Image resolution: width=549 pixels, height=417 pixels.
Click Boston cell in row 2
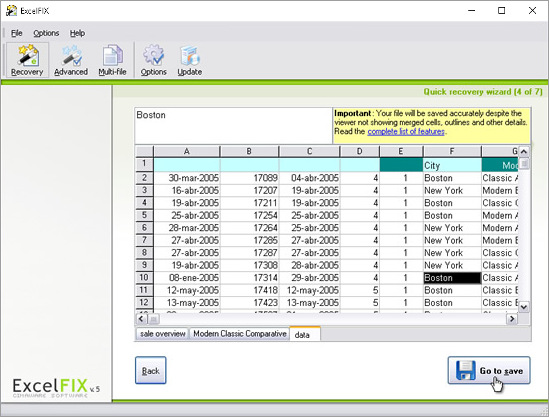(452, 178)
